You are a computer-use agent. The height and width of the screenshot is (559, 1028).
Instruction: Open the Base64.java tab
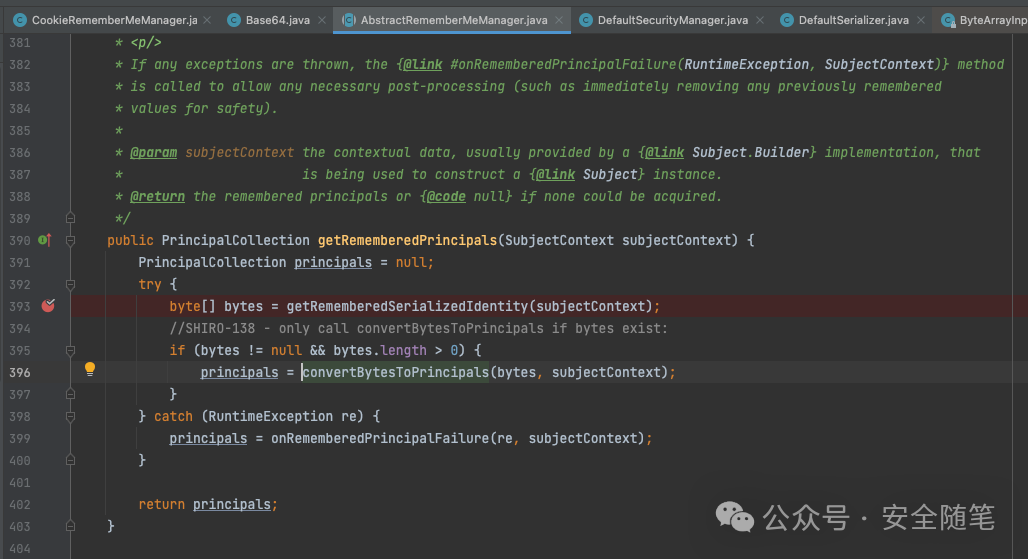(x=277, y=20)
